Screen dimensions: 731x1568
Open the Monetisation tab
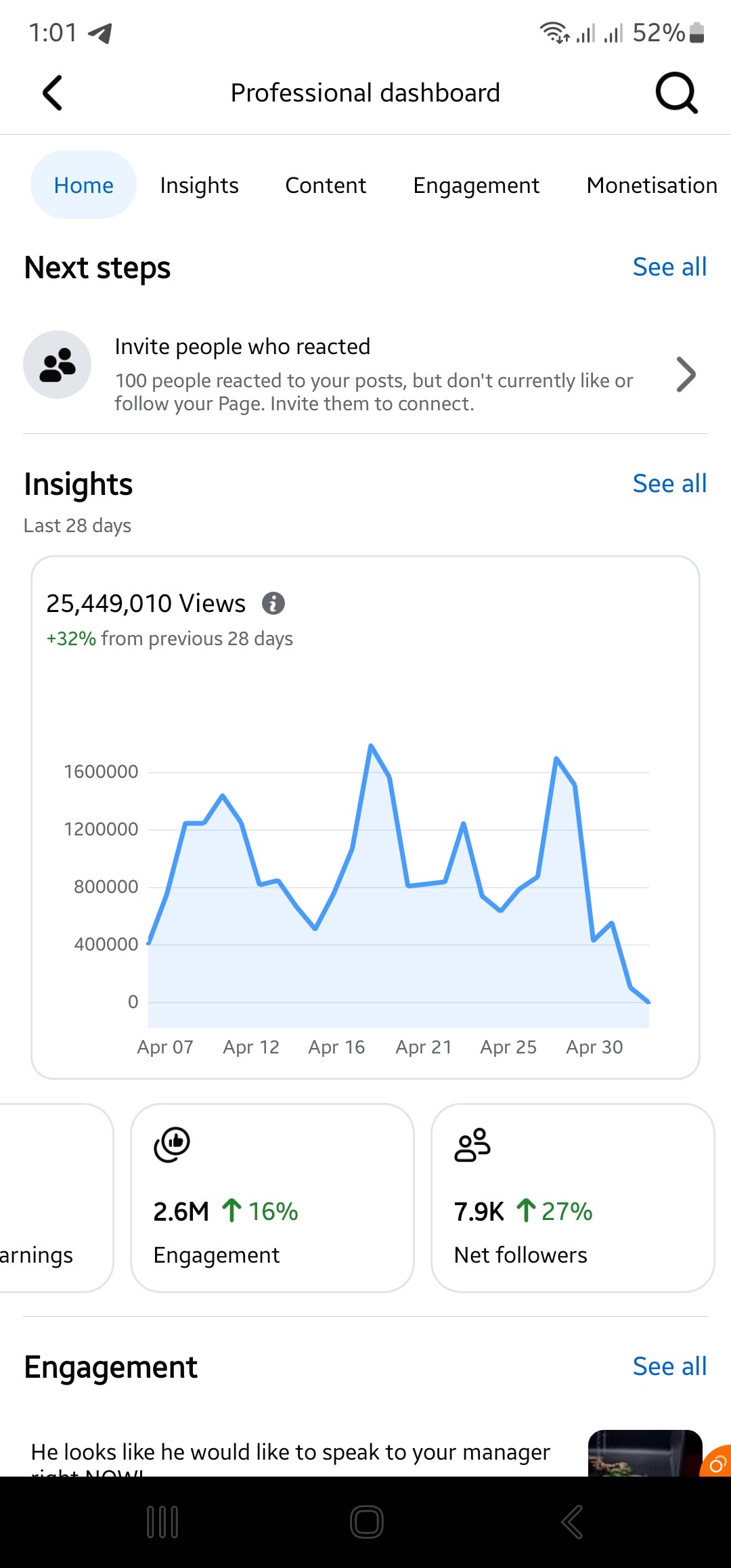(x=652, y=185)
